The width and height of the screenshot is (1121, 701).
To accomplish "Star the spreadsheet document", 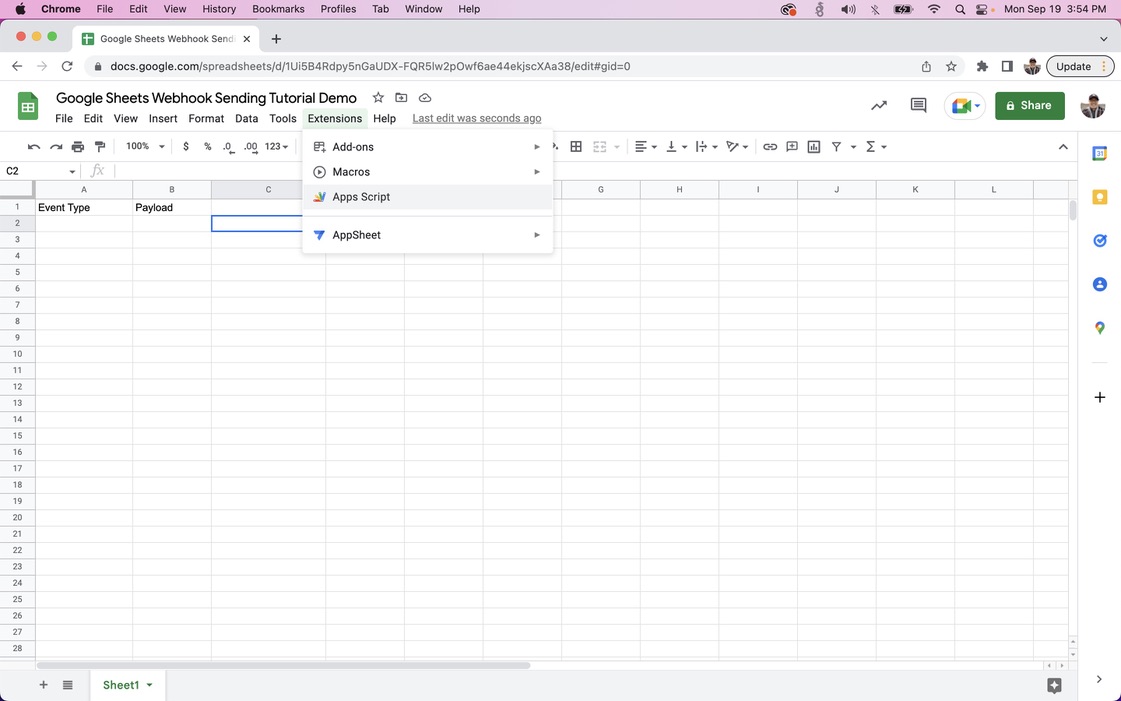I will click(378, 98).
